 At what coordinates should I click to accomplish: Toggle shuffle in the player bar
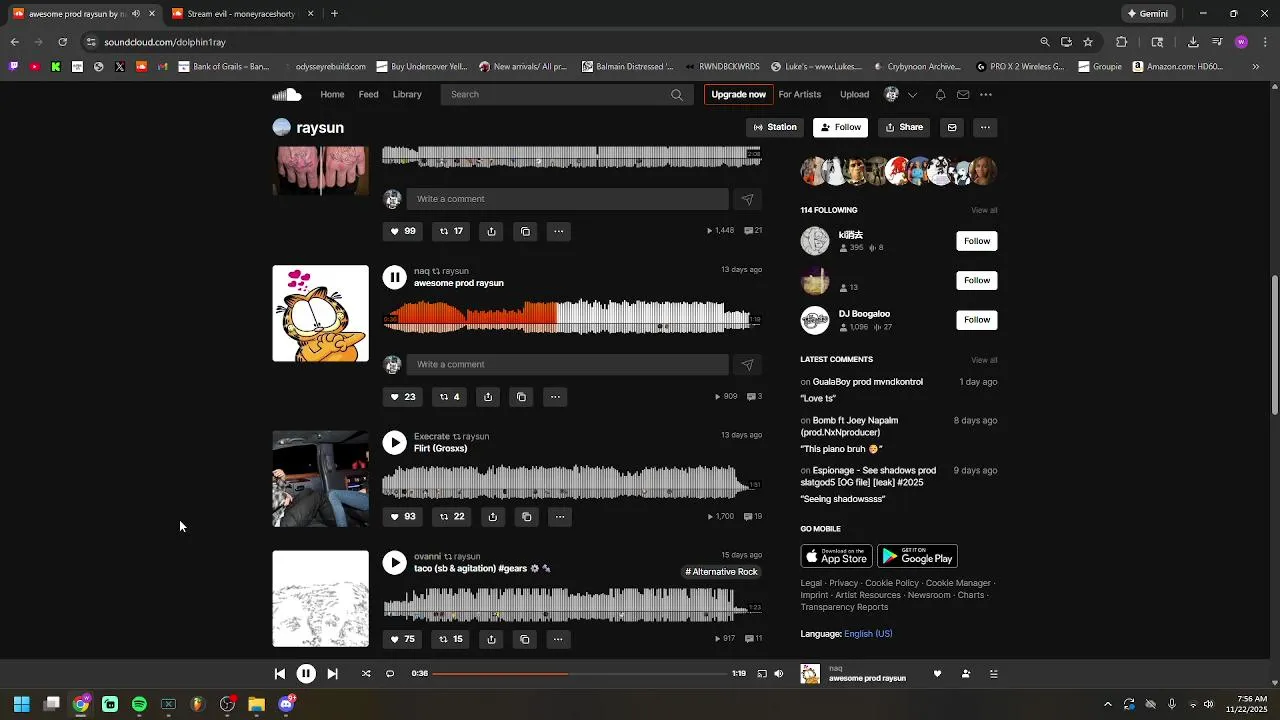coord(366,674)
